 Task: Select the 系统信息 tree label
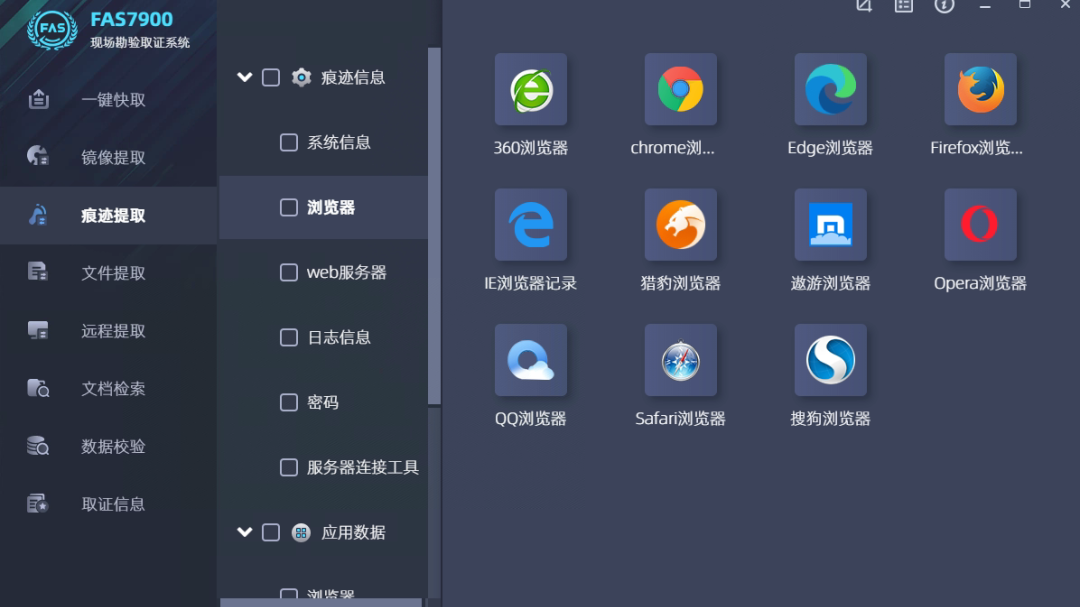pyautogui.click(x=339, y=143)
